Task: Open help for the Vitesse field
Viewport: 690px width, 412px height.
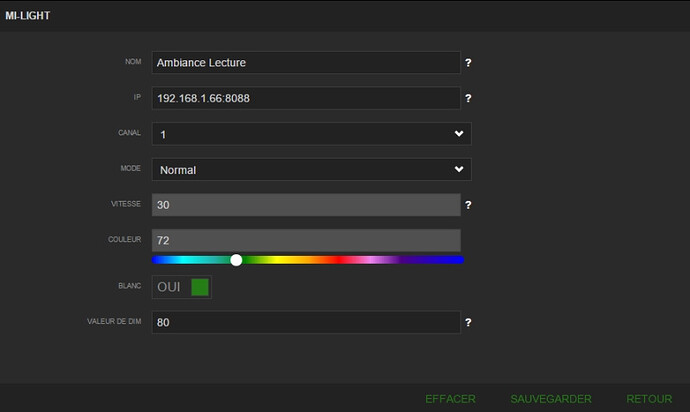Action: coord(468,205)
